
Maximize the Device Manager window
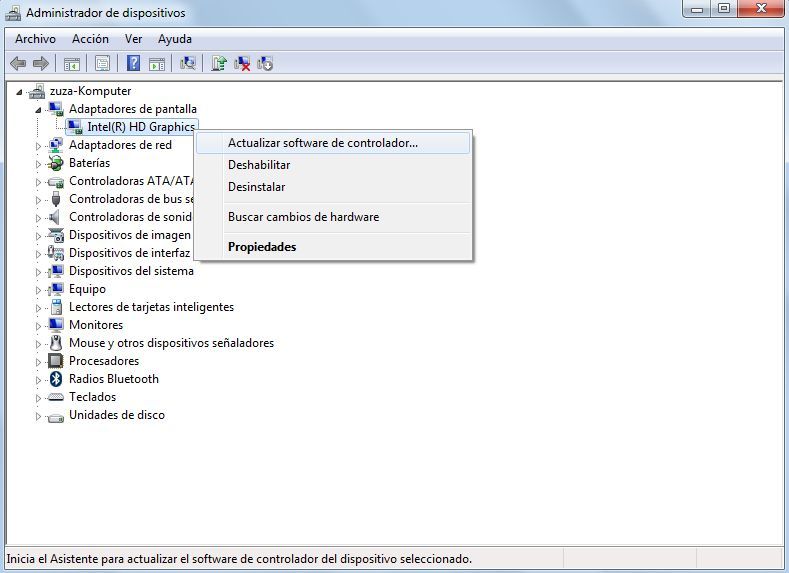[x=724, y=9]
